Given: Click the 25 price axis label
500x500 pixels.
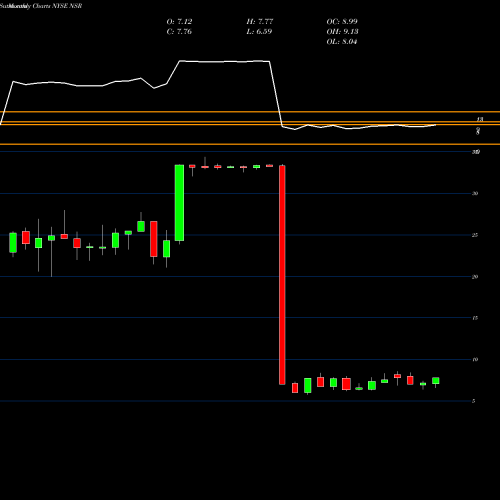Looking at the screenshot, I should coord(475,235).
